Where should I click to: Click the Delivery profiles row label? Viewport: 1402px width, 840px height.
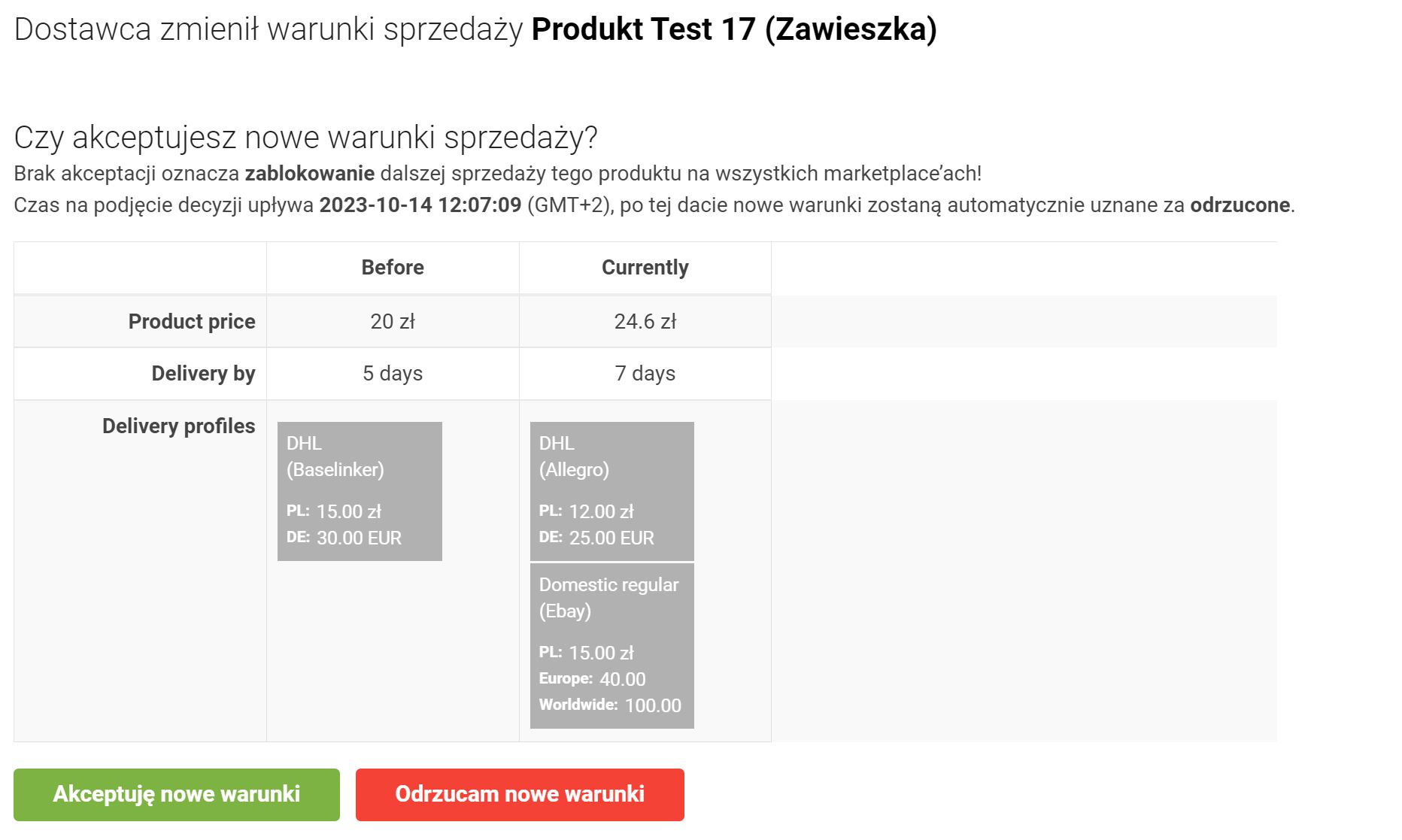click(x=179, y=426)
